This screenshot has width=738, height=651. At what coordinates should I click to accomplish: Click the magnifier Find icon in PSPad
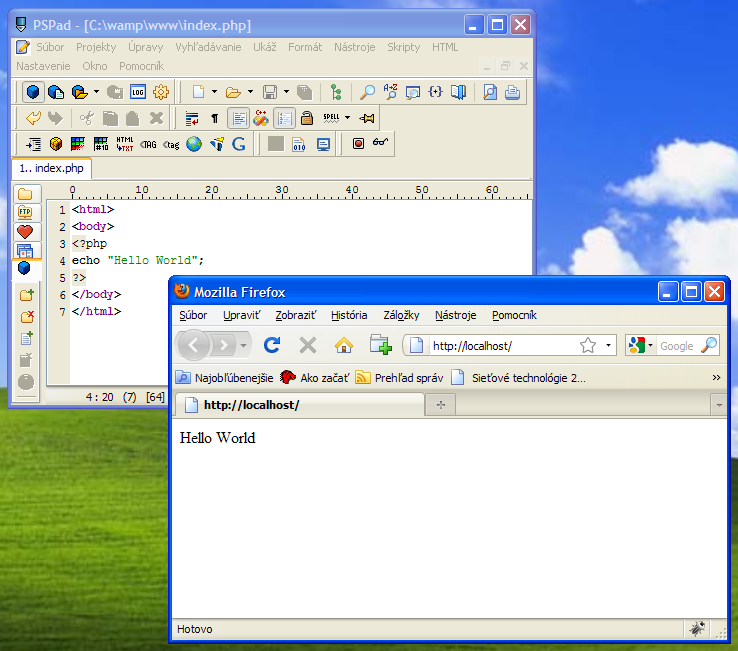367,92
